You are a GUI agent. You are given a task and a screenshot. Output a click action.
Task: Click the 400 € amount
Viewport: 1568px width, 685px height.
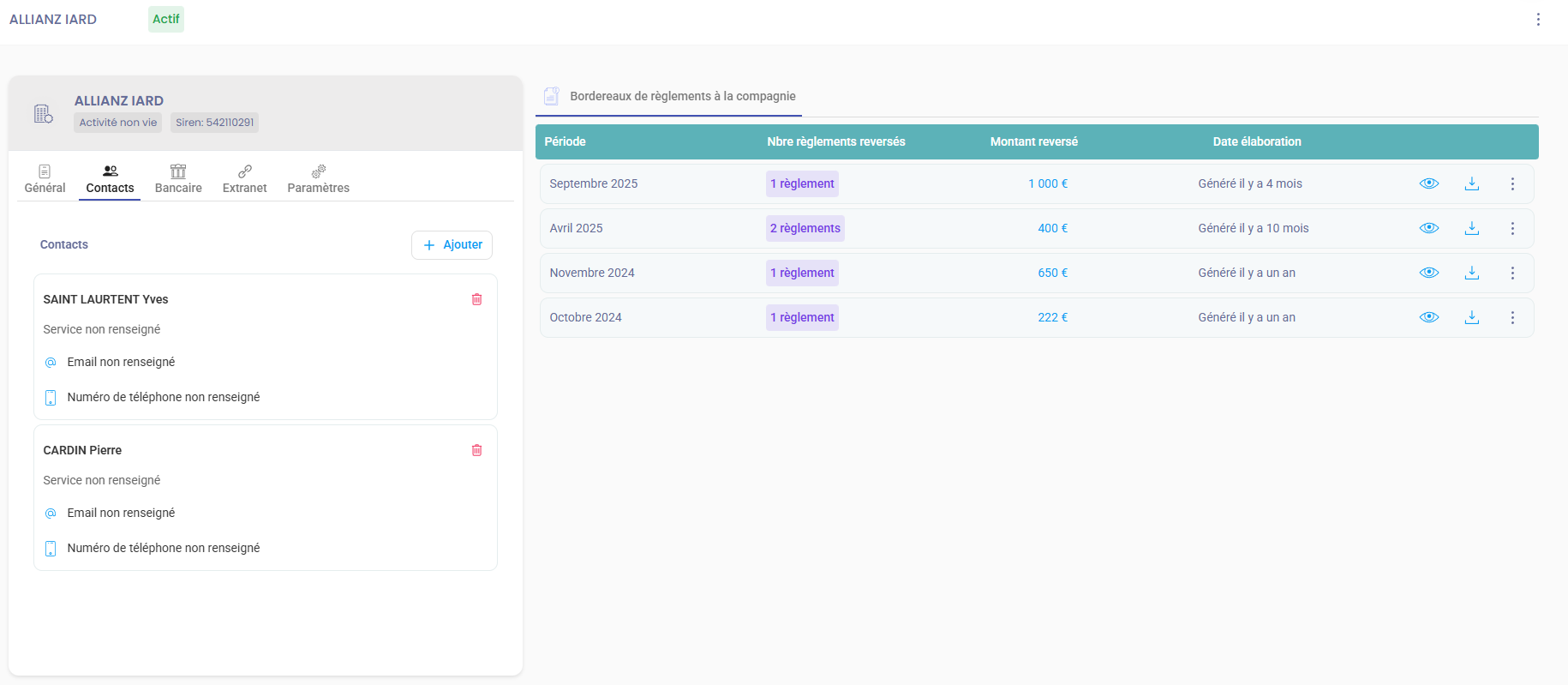point(1053,228)
